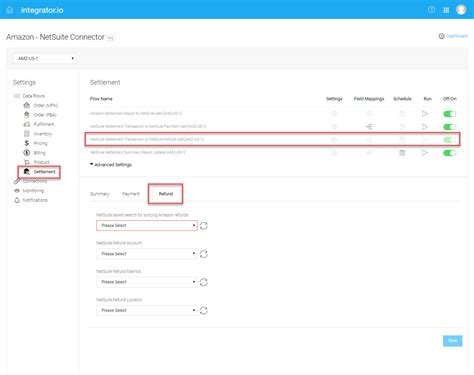Toggle Settlement Transaction Payment Add flow off
Screen dimensions: 474x375
tap(449, 127)
